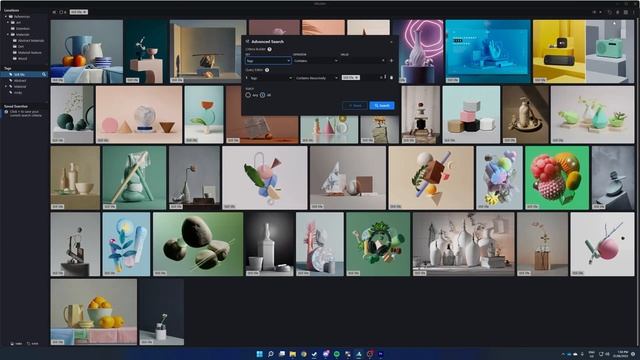640x360 pixels.
Task: Open Windows Start menu
Action: click(259, 354)
